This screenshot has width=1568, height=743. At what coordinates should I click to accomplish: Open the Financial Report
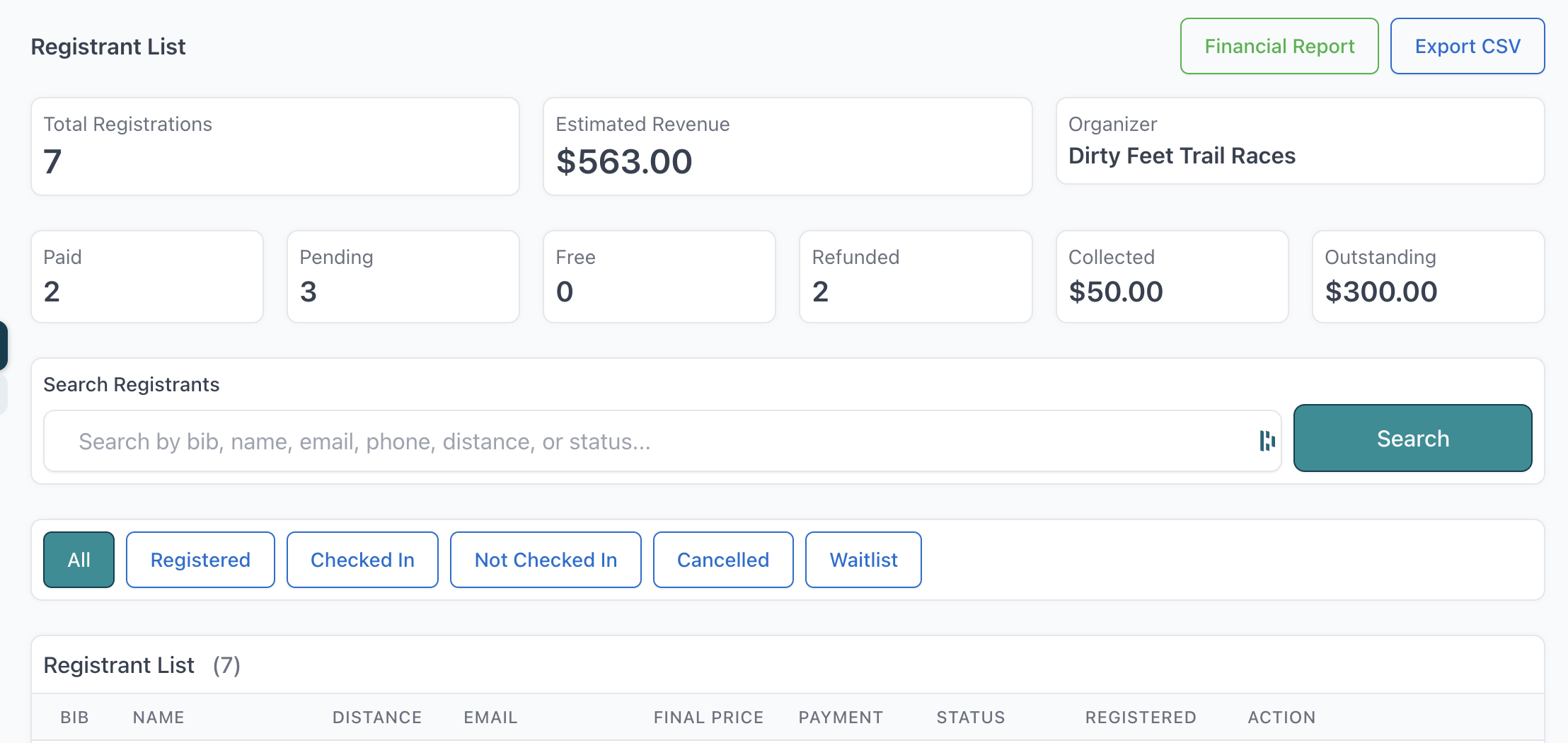[1279, 46]
